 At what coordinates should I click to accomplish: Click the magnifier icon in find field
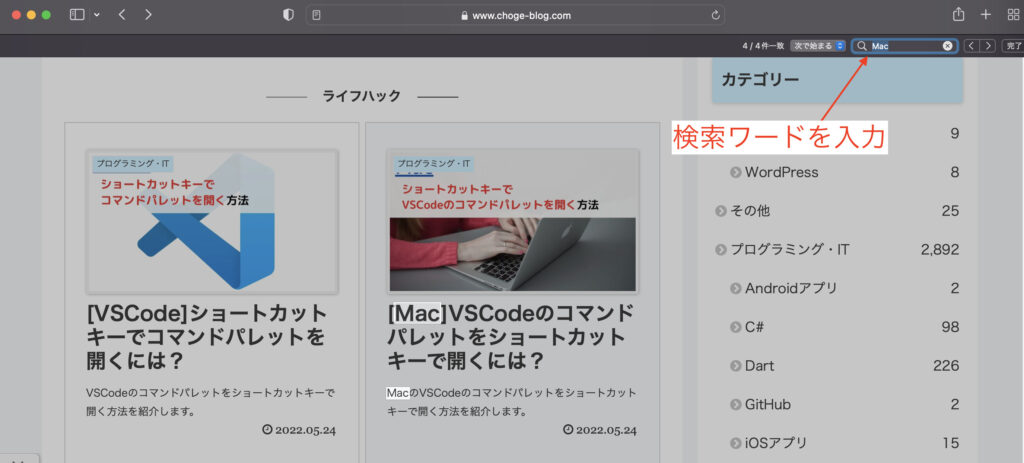click(861, 46)
